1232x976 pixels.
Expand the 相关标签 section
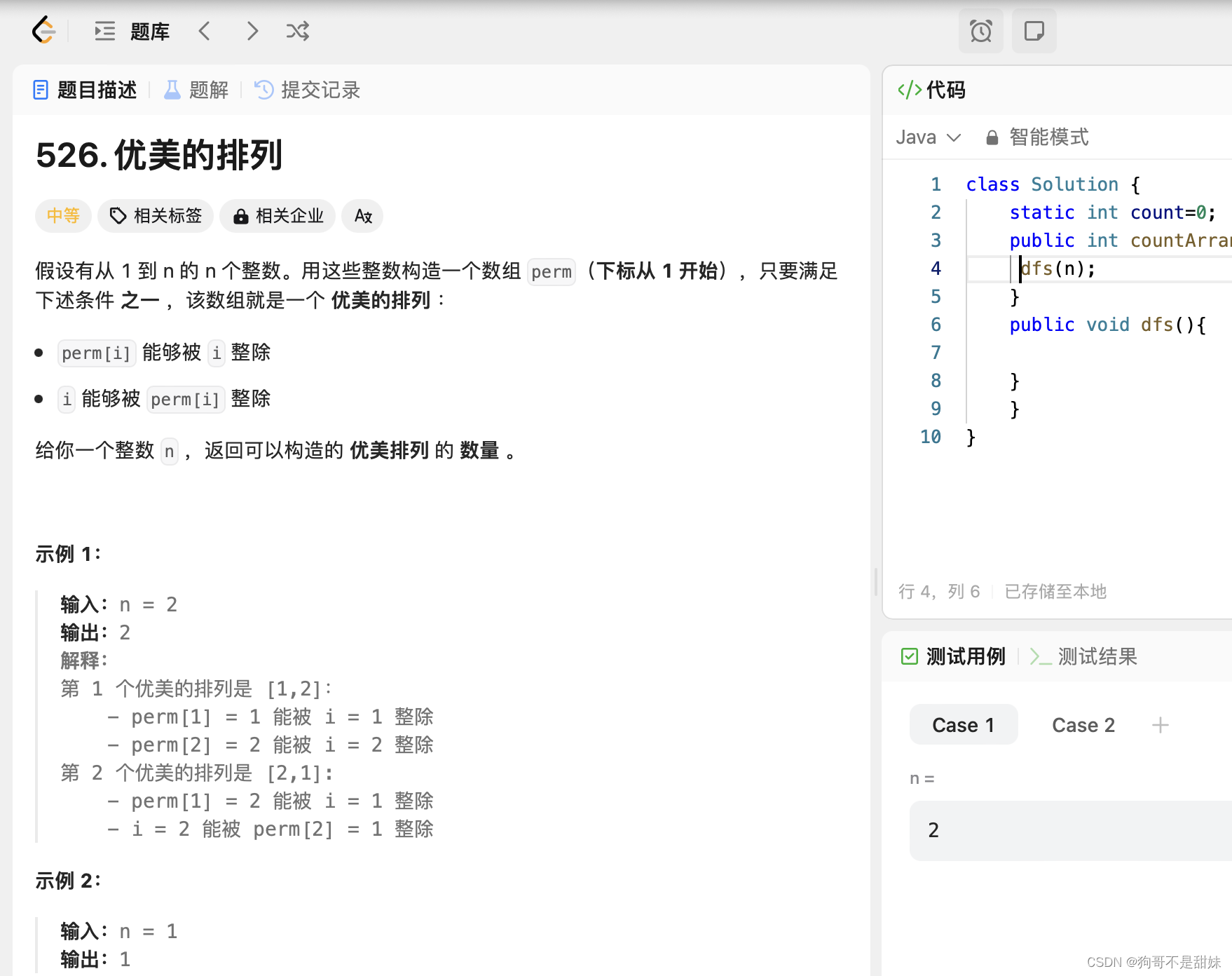tap(156, 216)
